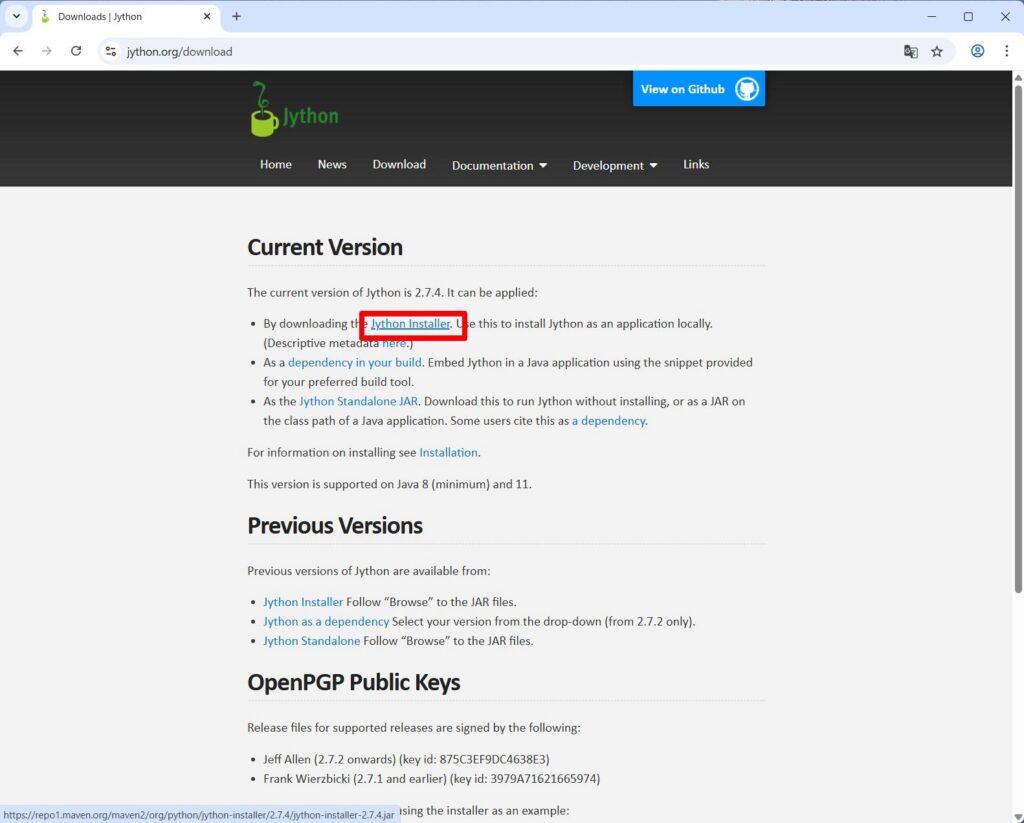Go to the Home navigation item
1024x823 pixels.
pyautogui.click(x=276, y=165)
